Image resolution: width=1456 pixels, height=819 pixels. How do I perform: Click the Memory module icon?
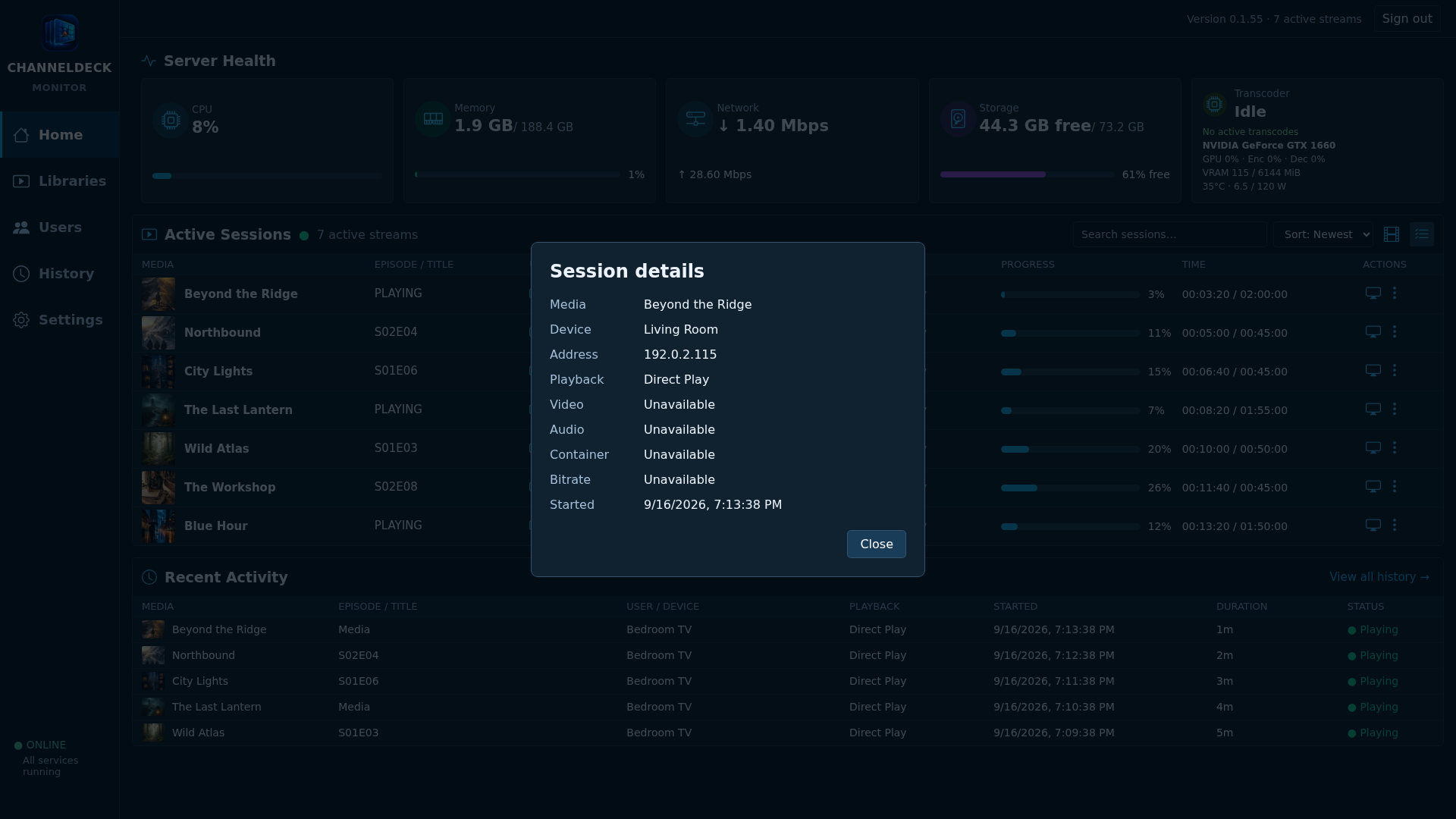tap(433, 119)
